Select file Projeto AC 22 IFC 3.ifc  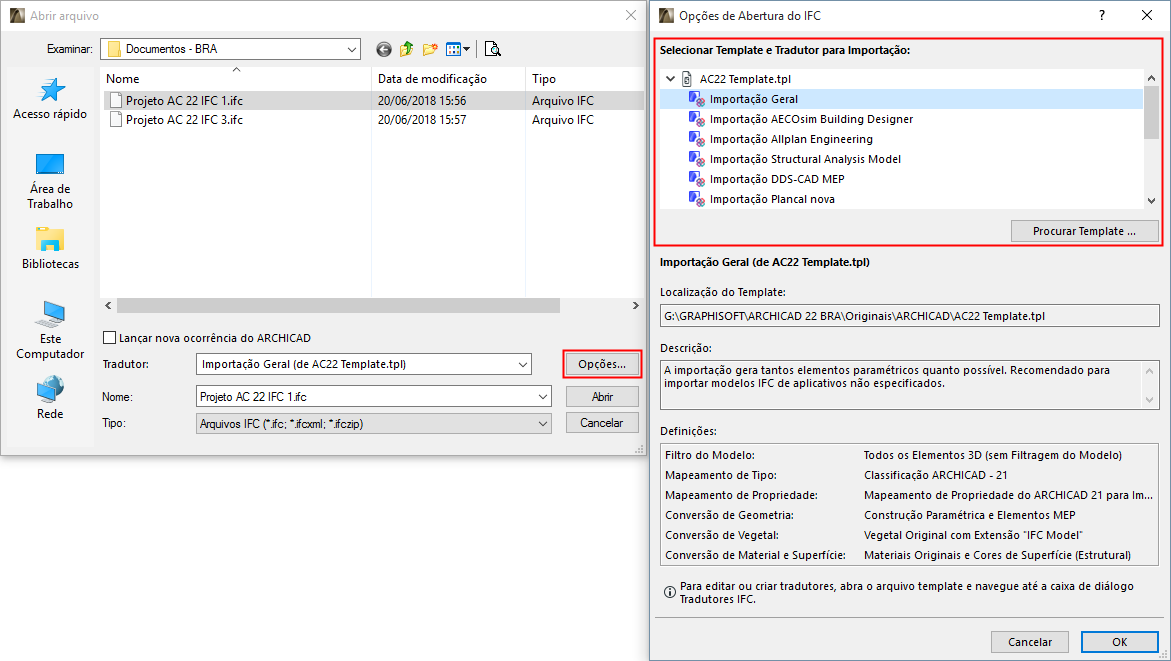pos(184,120)
